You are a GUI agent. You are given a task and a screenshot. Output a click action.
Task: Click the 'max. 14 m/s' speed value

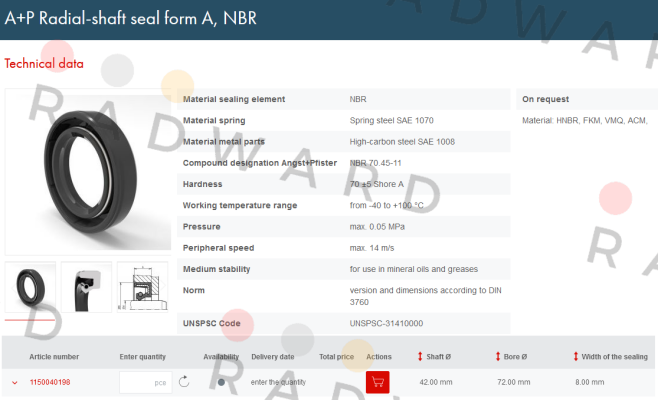(x=372, y=248)
